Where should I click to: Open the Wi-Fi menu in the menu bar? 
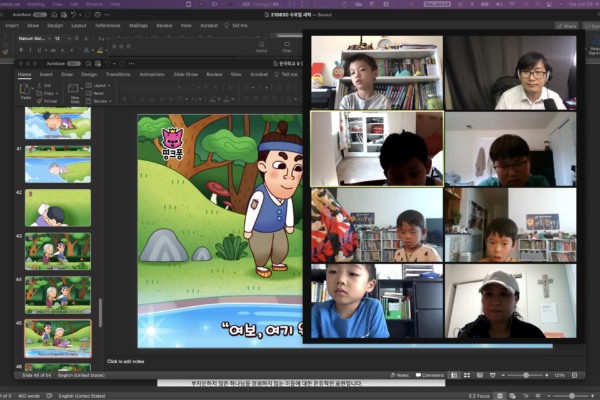pyautogui.click(x=512, y=4)
